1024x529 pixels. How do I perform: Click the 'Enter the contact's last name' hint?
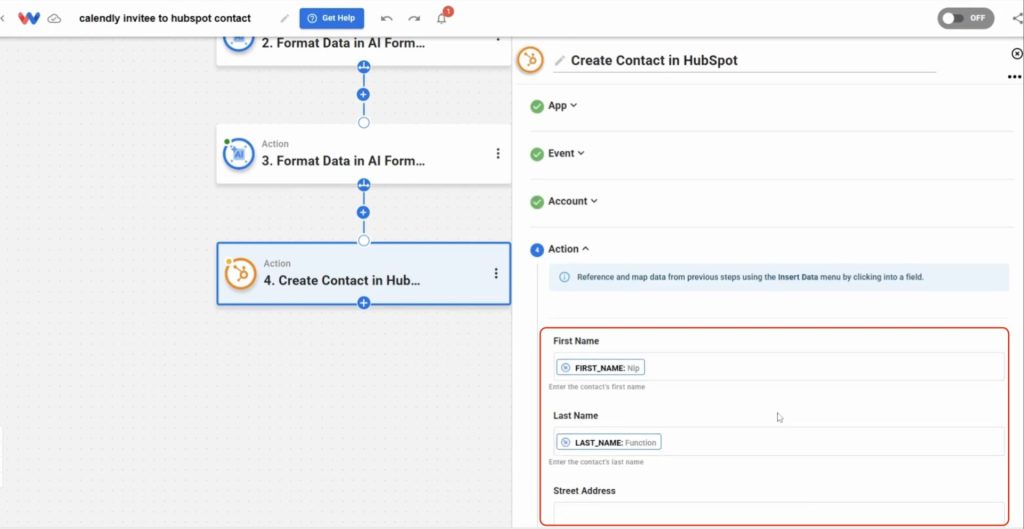596,462
